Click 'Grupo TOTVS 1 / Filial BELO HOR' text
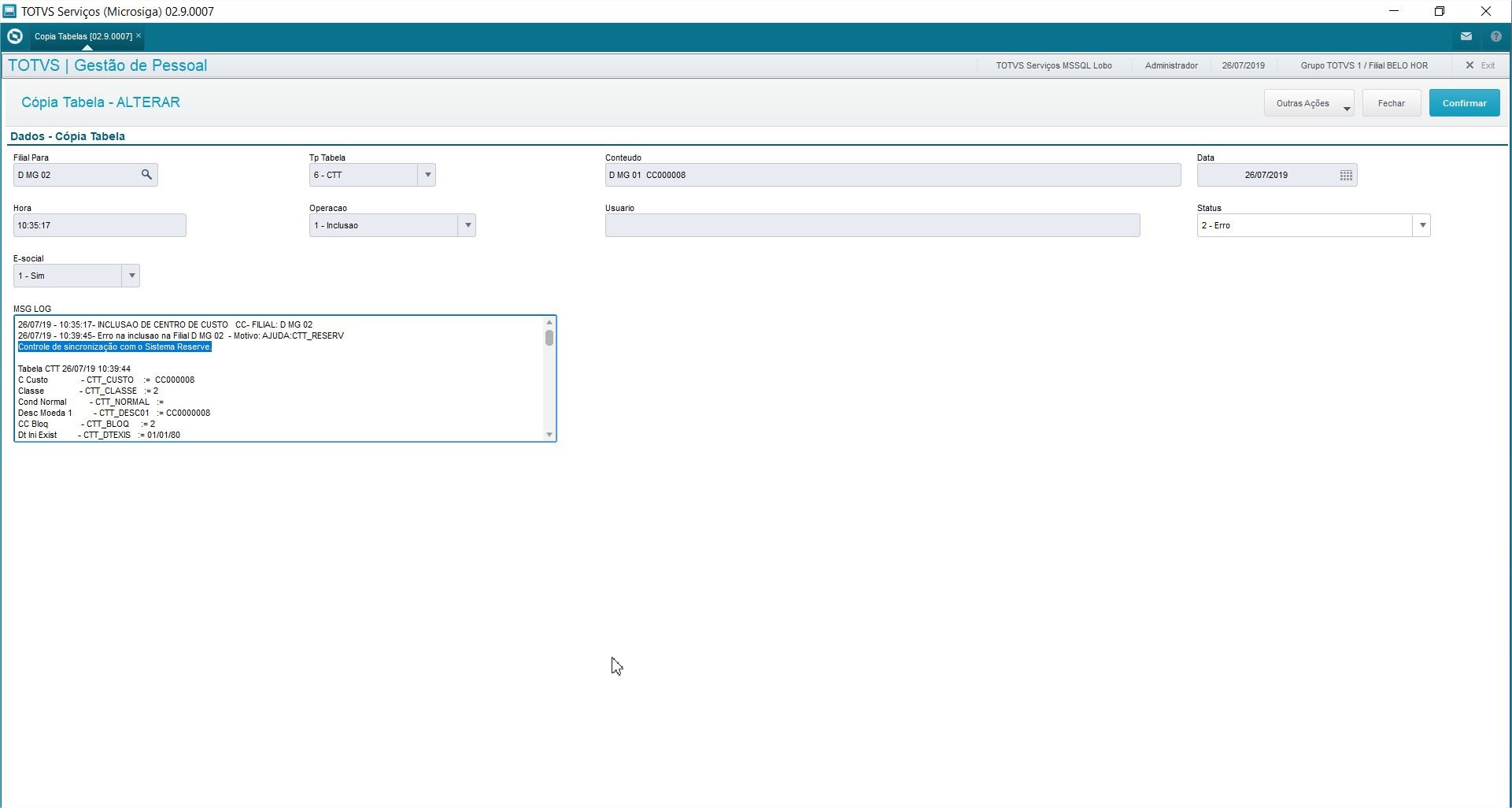Screen dimensions: 1512x808 (x=1364, y=65)
